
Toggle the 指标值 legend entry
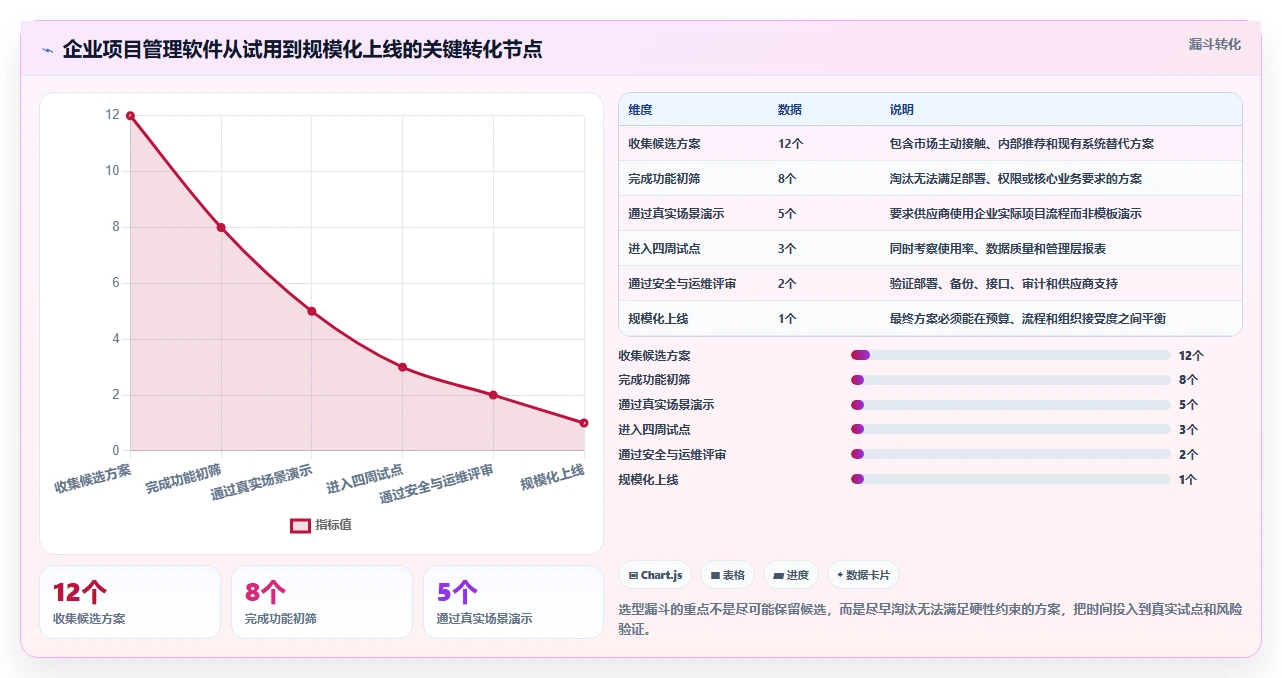coord(321,525)
